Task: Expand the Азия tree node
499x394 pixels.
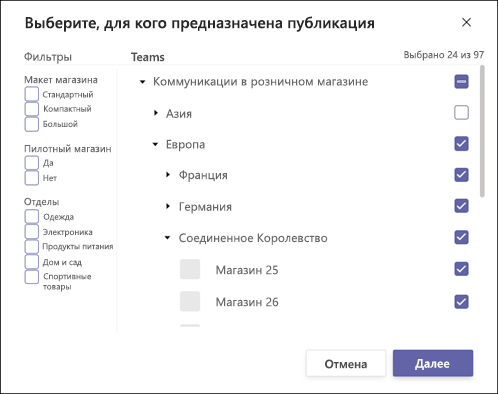Action: [156, 113]
